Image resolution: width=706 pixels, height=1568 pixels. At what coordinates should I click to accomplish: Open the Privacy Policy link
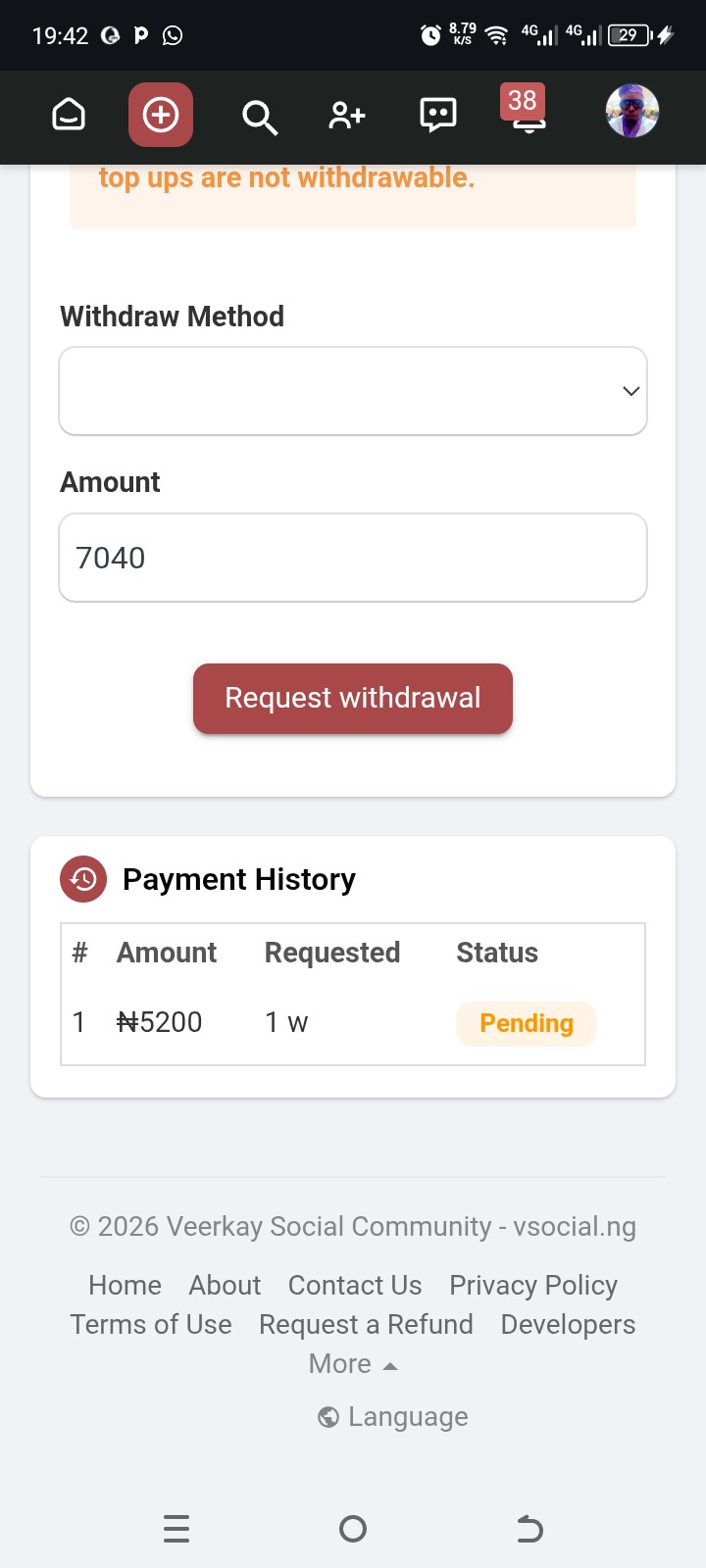tap(533, 1285)
